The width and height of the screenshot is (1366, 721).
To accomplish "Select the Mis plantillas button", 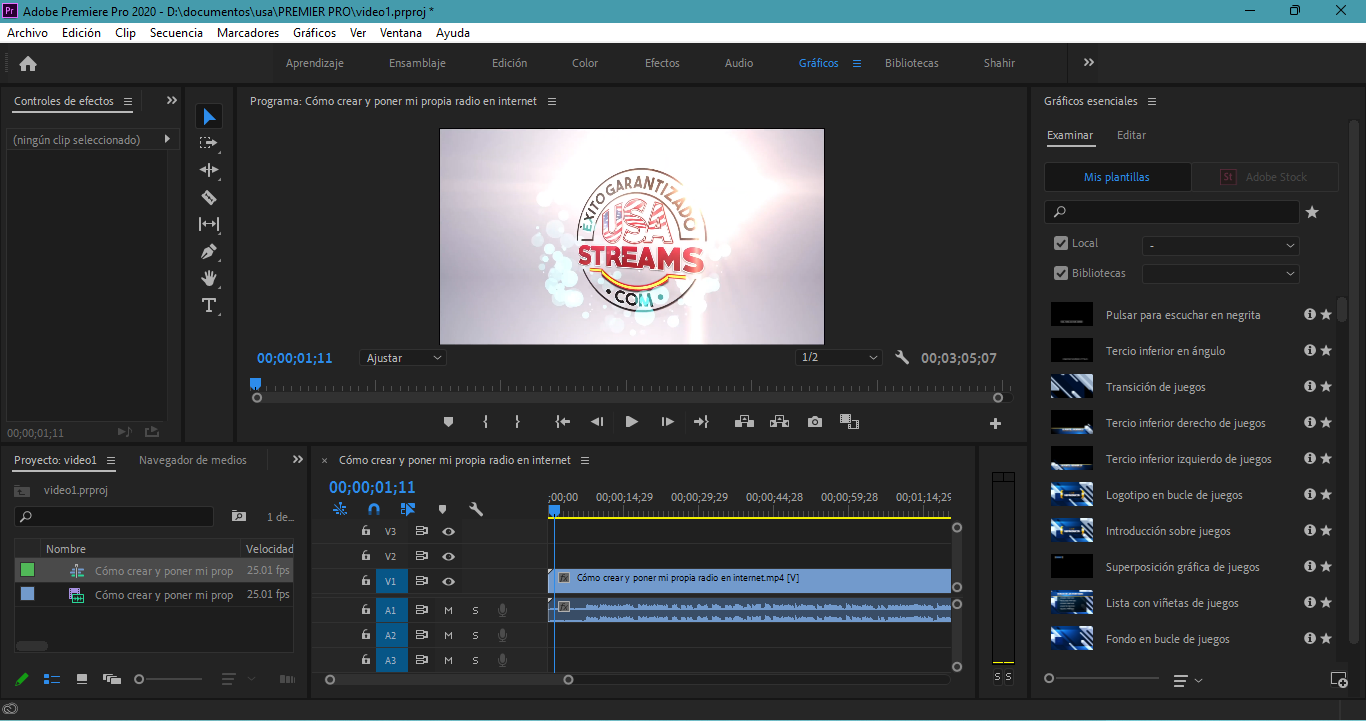I will coord(1117,177).
